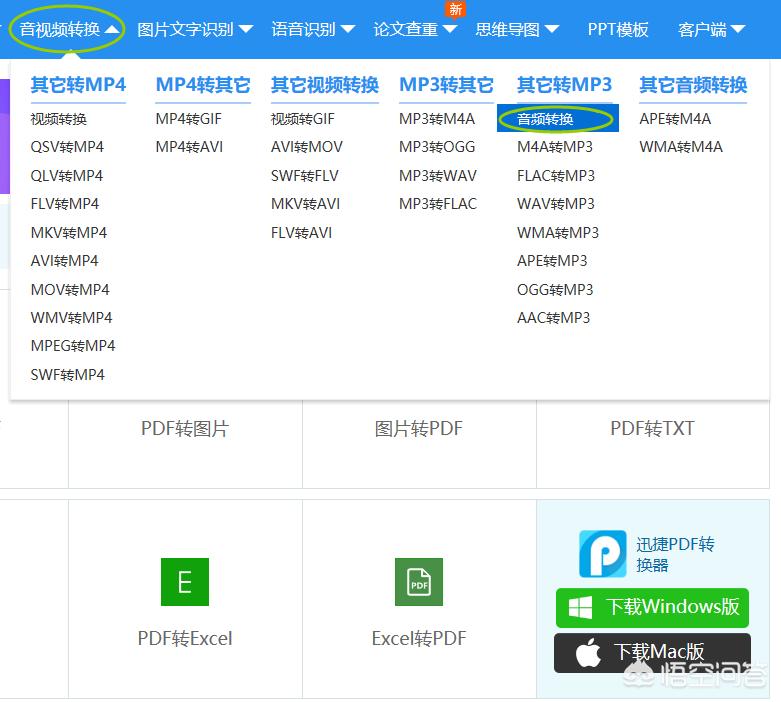
Task: Click the green PDF转Excel icon
Action: [185, 581]
